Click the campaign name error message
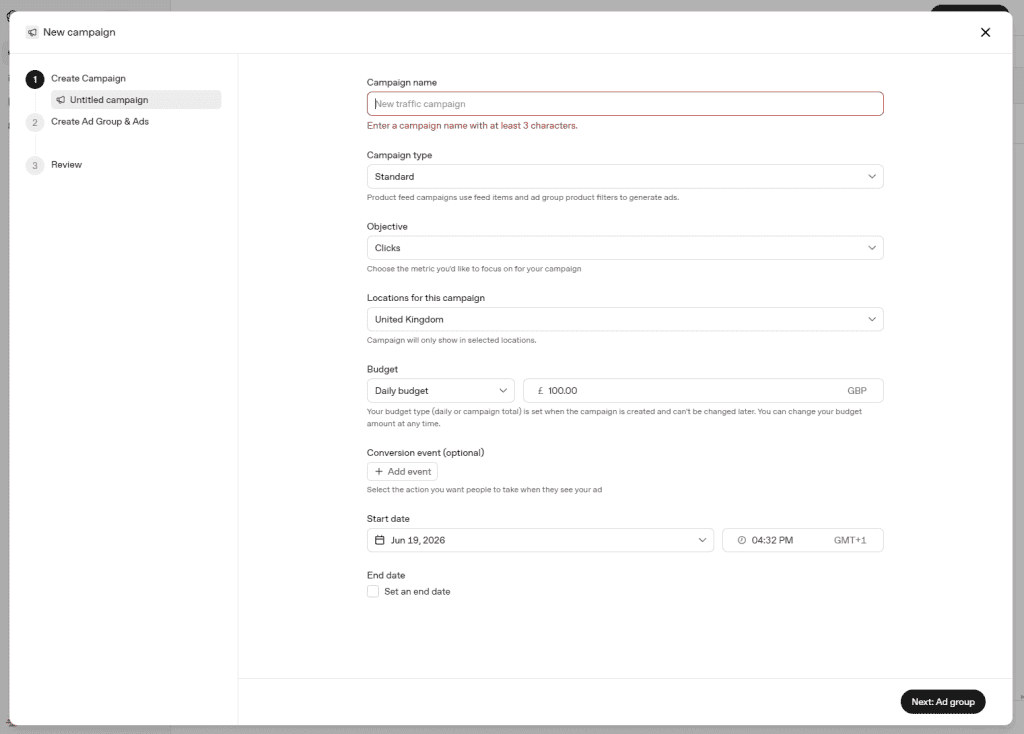Image resolution: width=1024 pixels, height=734 pixels. point(472,125)
